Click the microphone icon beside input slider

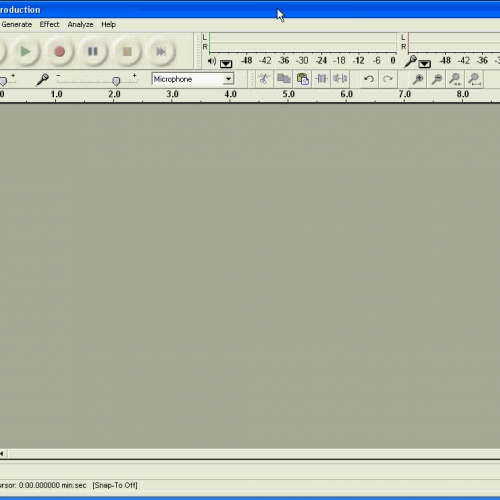click(x=42, y=79)
